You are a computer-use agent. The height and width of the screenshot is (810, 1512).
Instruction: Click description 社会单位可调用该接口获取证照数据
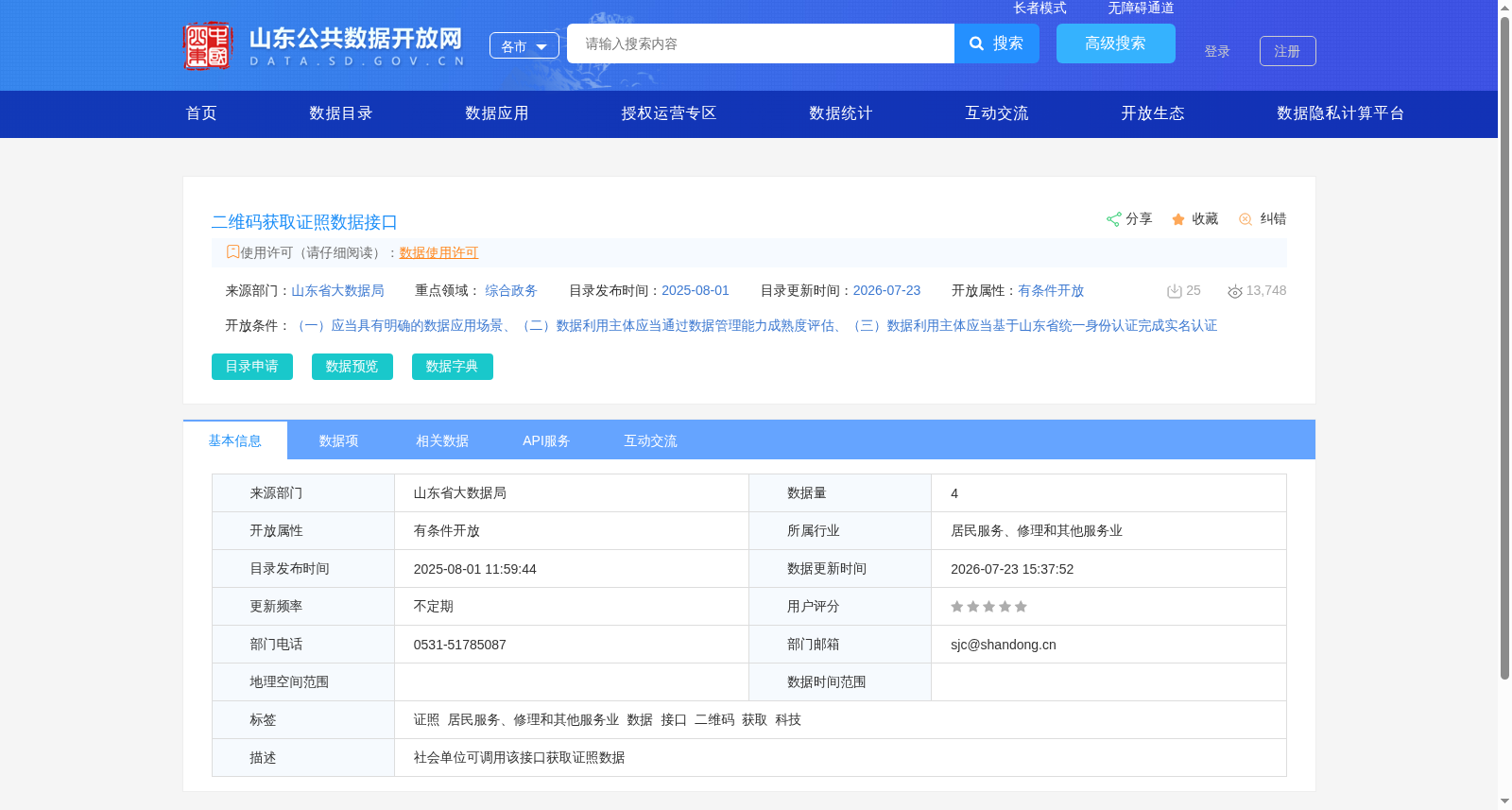519,758
